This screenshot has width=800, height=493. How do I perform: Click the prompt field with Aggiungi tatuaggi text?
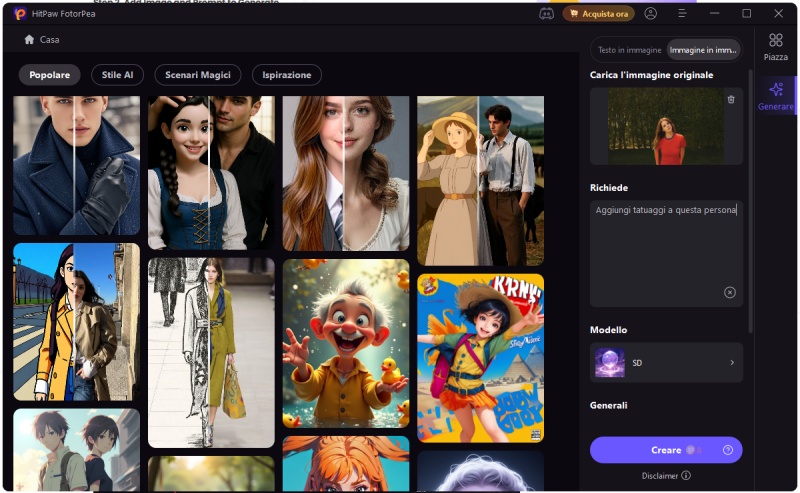[666, 254]
